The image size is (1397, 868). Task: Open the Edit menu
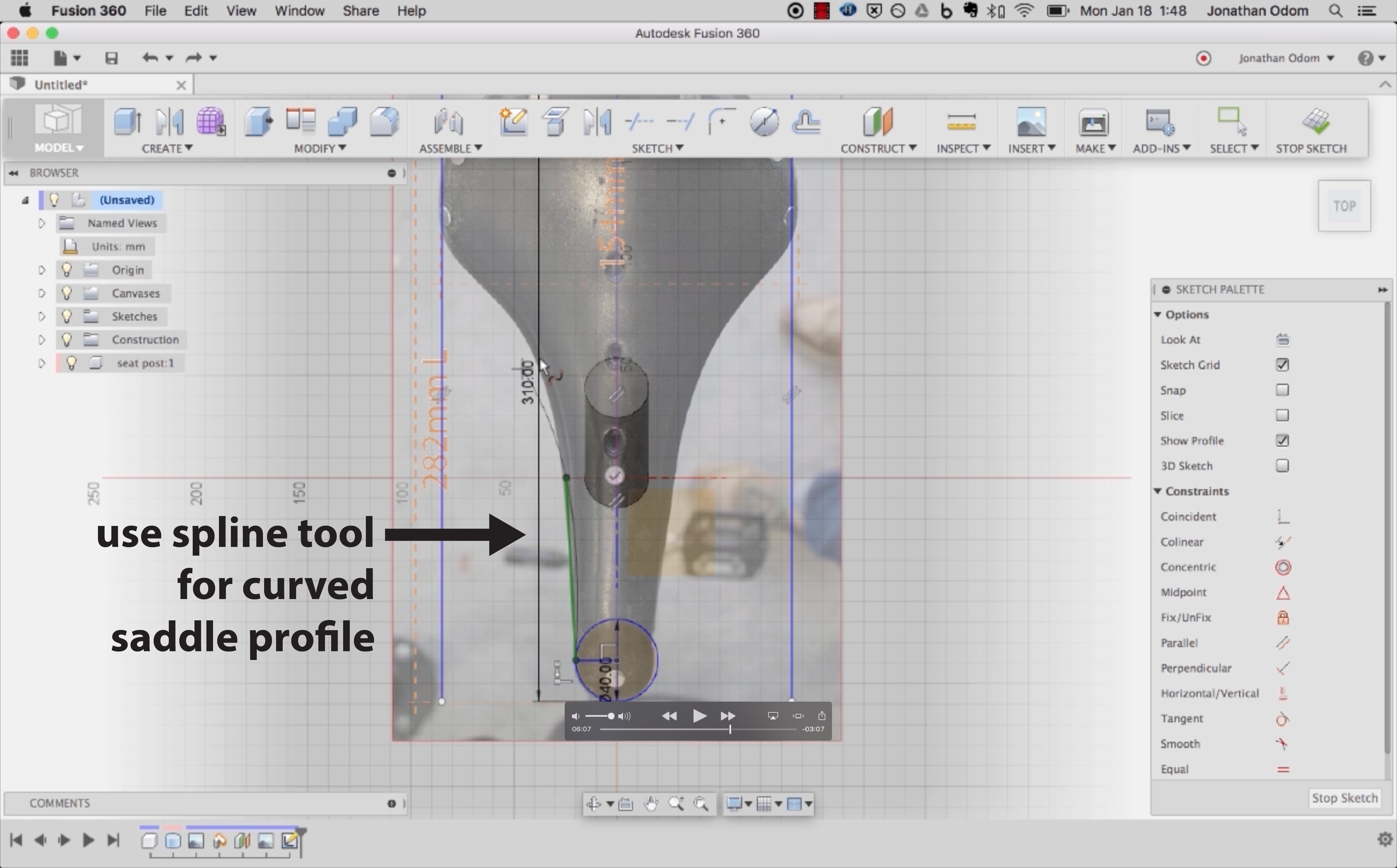pyautogui.click(x=195, y=11)
